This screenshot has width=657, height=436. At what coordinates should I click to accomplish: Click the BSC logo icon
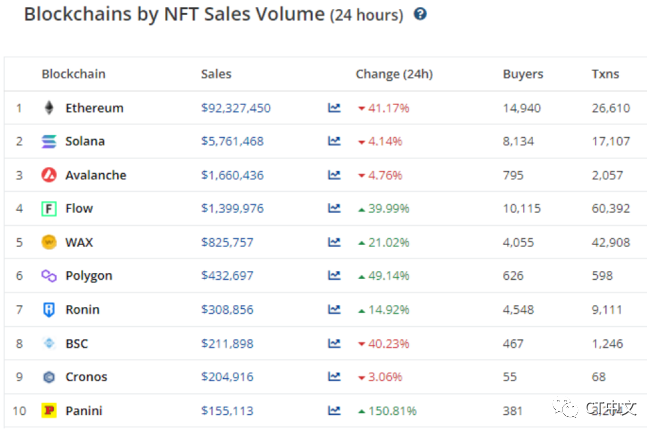[49, 343]
